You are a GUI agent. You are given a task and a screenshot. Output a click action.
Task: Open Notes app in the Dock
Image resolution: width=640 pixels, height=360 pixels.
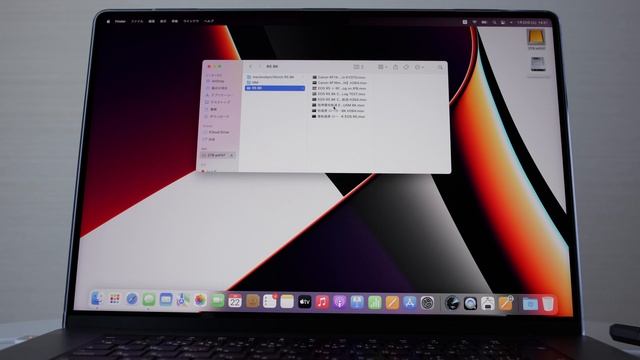[x=287, y=302]
